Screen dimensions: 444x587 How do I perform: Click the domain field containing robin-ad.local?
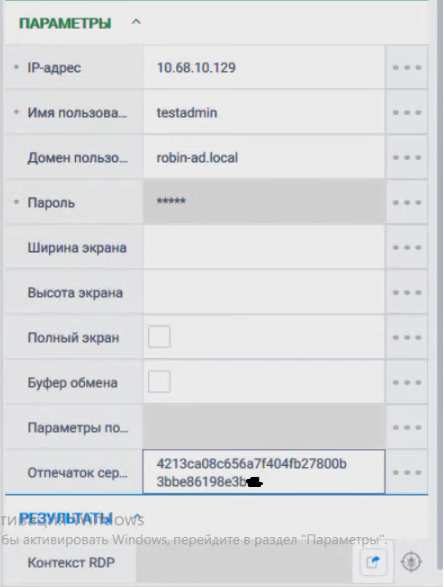[264, 158]
